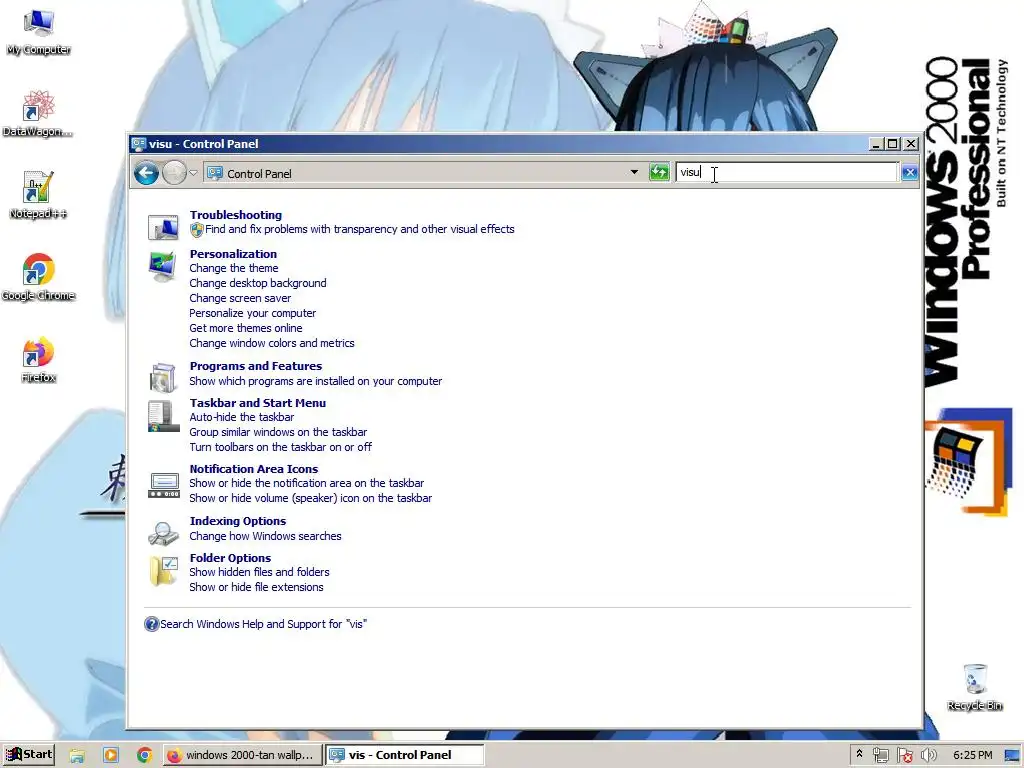Open Find and fix problems with transparency
Image resolution: width=1024 pixels, height=768 pixels.
coord(359,229)
